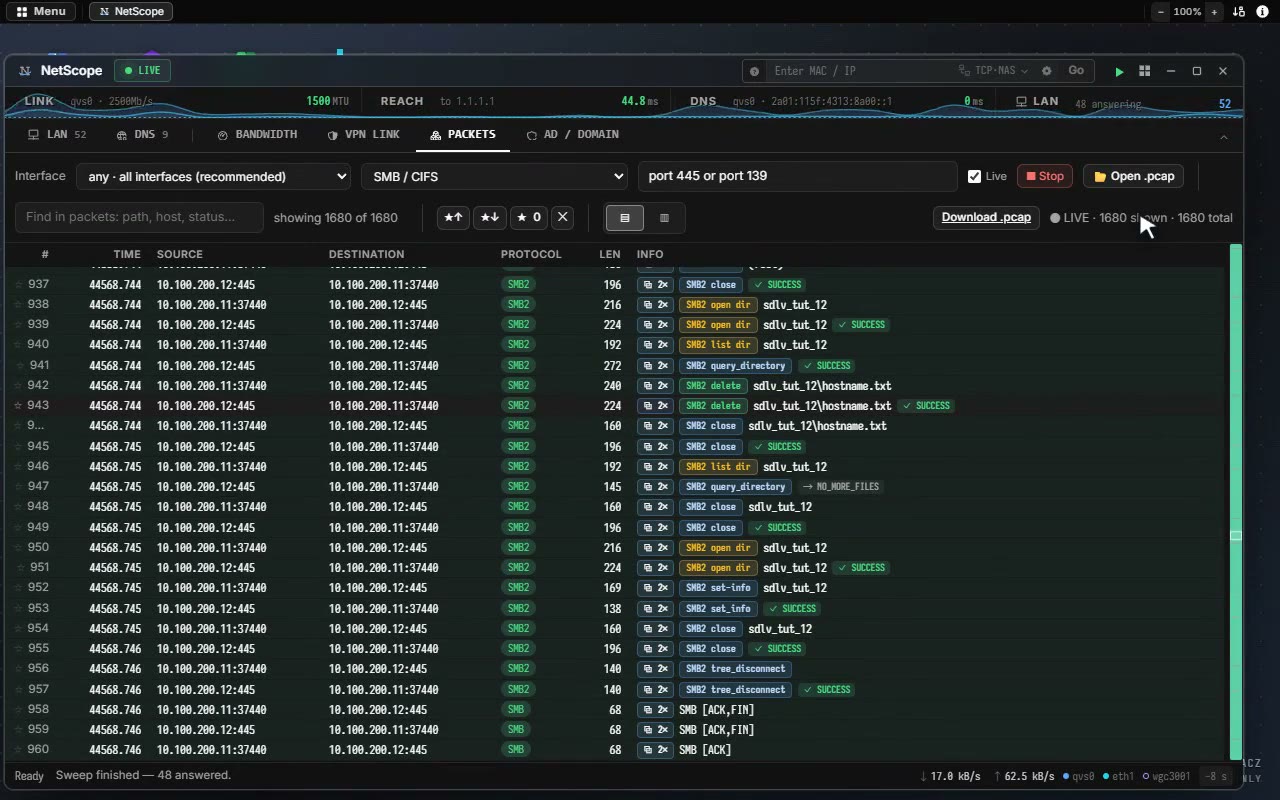Image resolution: width=1280 pixels, height=800 pixels.
Task: Zoom out with the minus icon
Action: pyautogui.click(x=1161, y=12)
